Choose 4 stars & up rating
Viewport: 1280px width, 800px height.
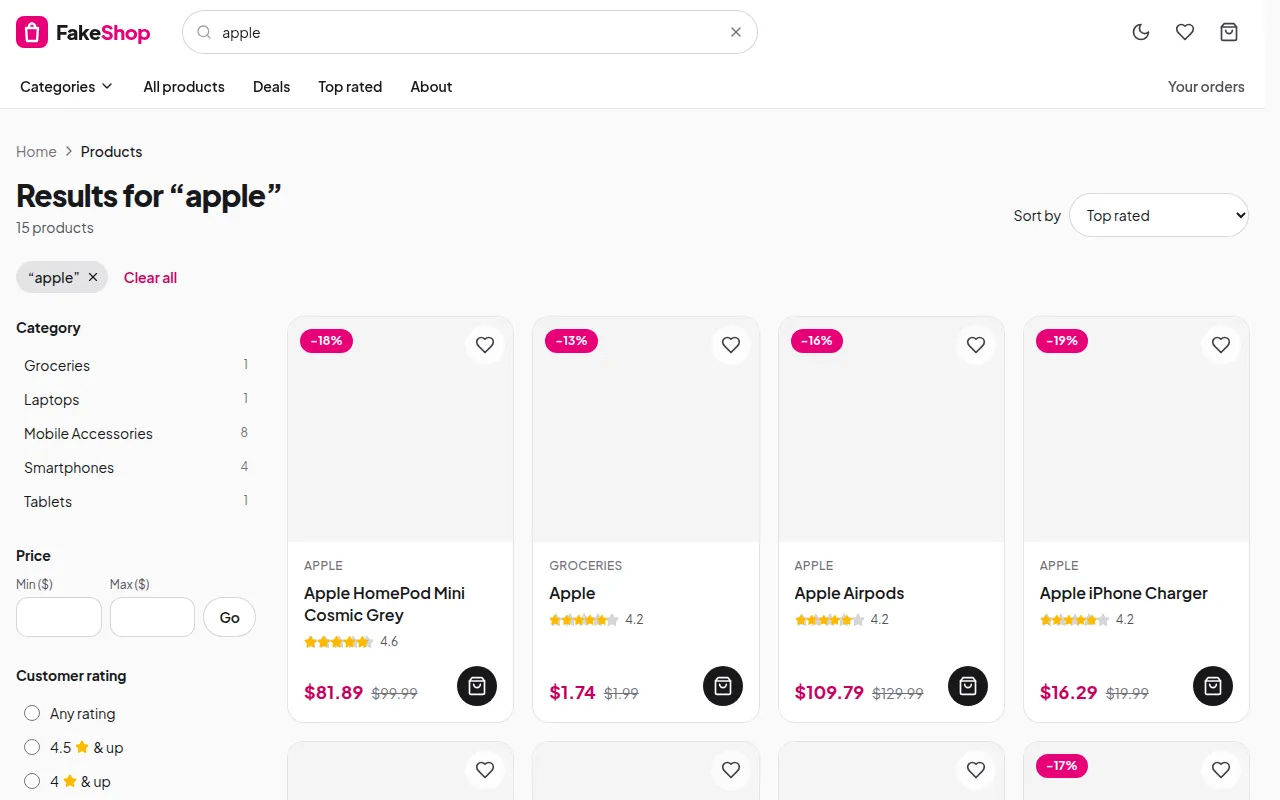(x=32, y=781)
